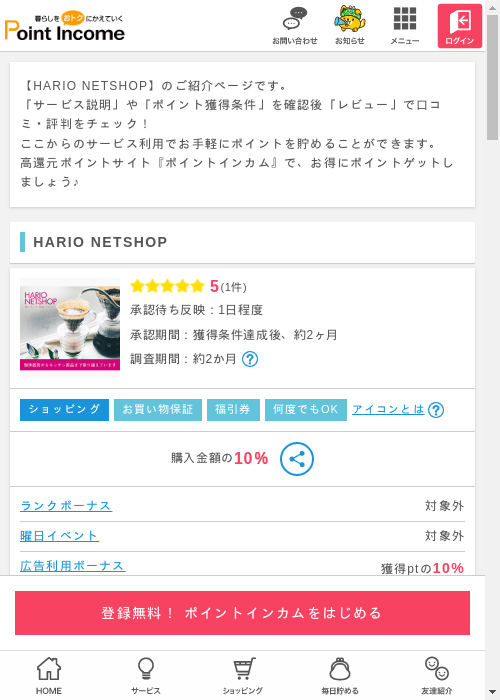Open ショッピング cart tab in bottom bar
The height and width of the screenshot is (700, 500).
(243, 675)
